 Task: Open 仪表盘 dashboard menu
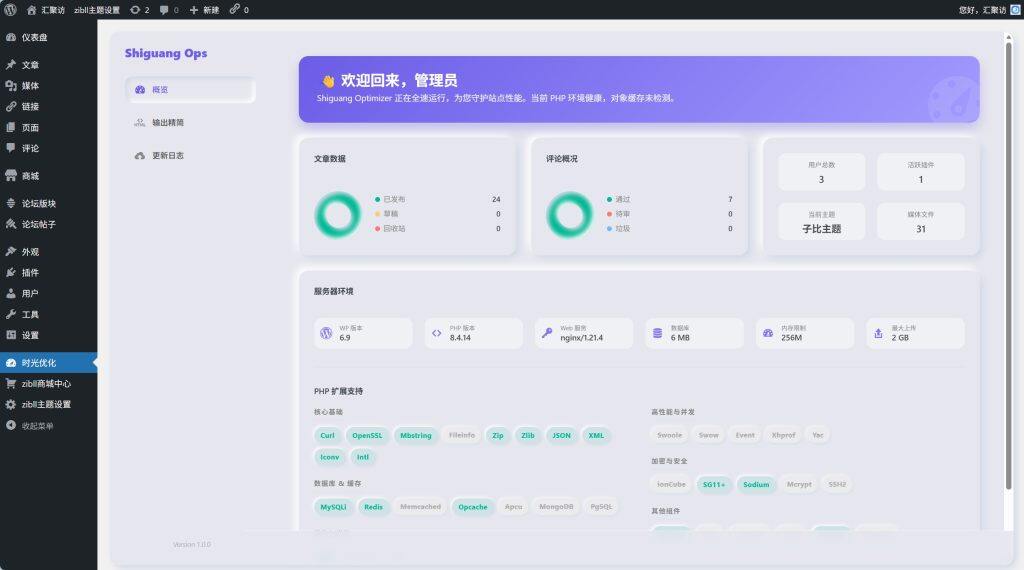pyautogui.click(x=48, y=37)
